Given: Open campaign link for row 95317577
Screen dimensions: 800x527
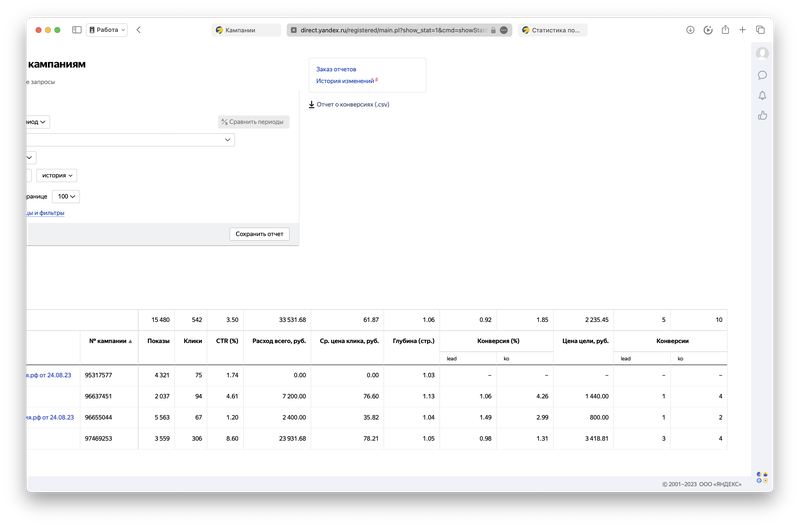Looking at the screenshot, I should tap(49, 375).
